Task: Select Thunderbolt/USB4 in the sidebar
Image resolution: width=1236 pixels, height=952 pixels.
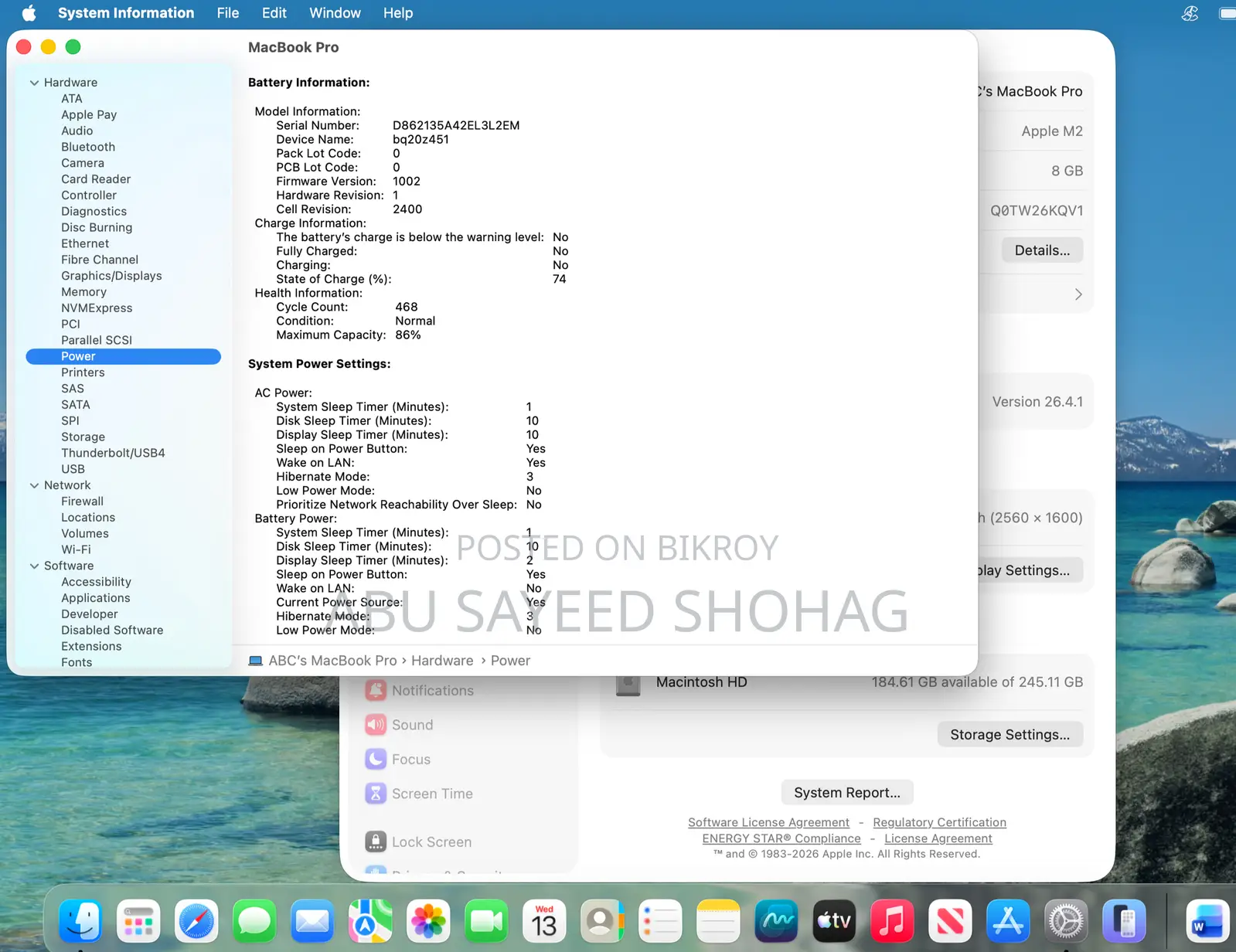Action: pos(113,453)
